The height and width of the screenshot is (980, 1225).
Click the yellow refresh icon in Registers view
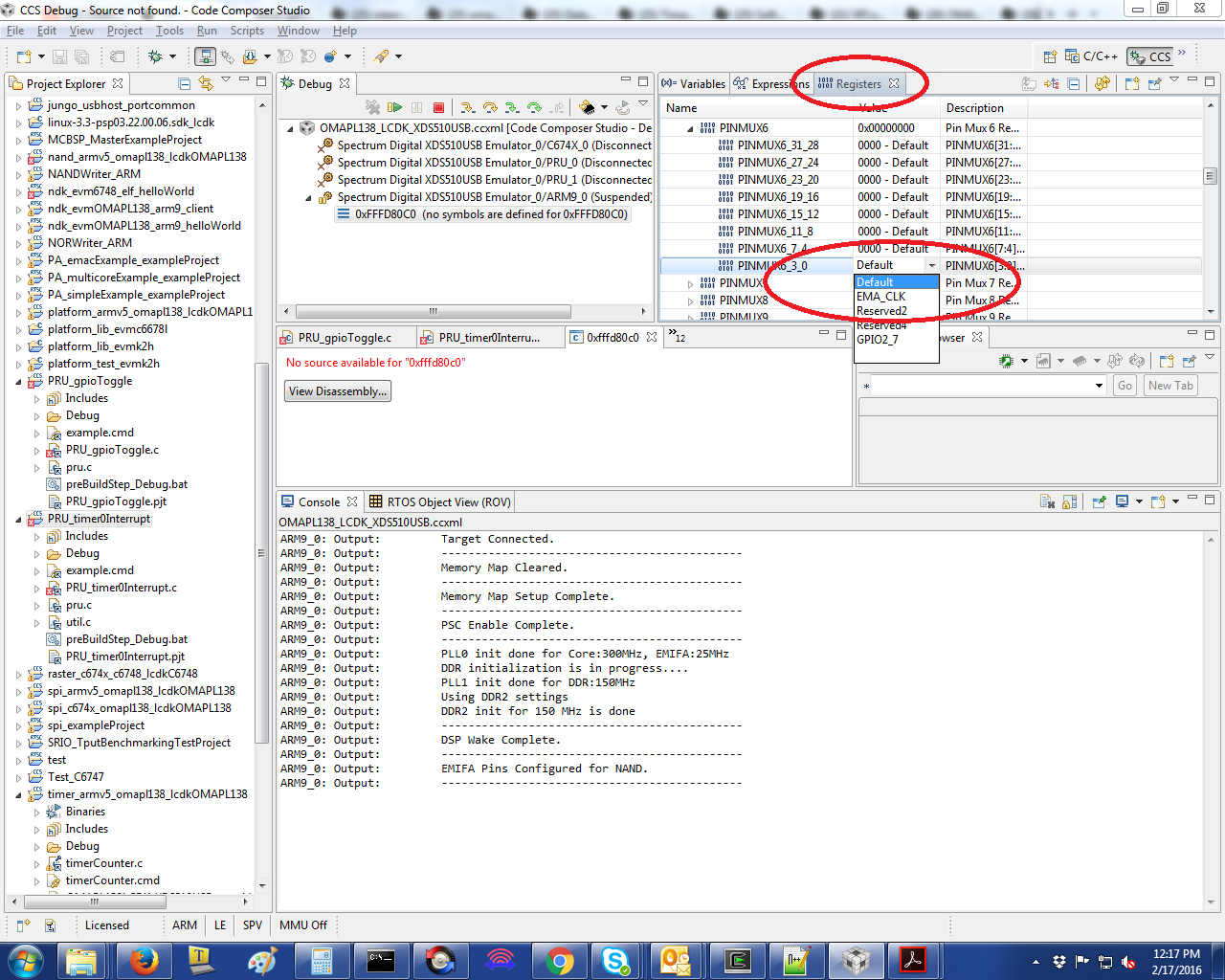1102,83
